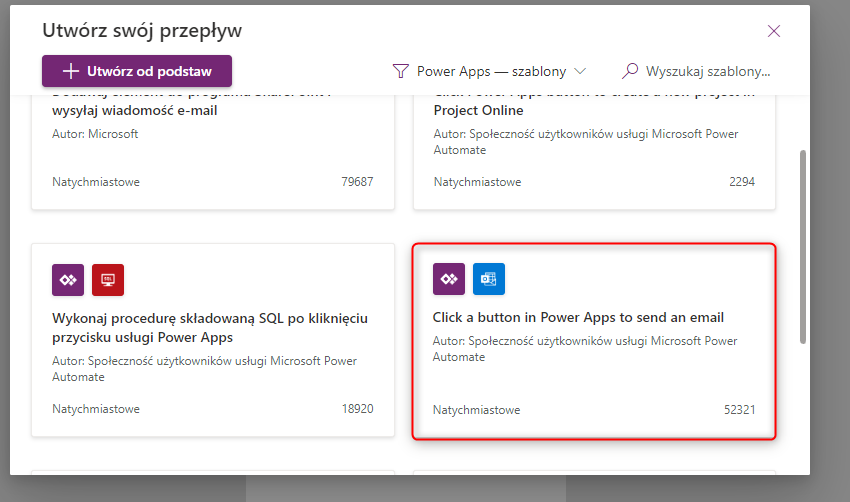Click Power Apps icon on send email card
Screen dimensions: 850x502
coord(449,279)
